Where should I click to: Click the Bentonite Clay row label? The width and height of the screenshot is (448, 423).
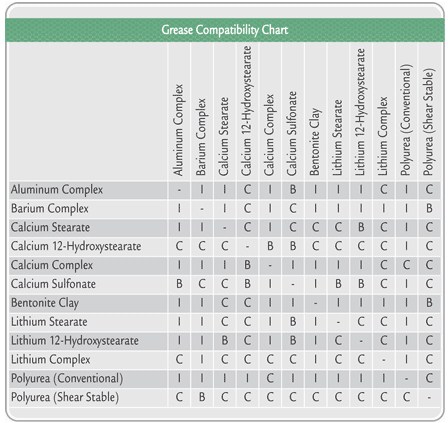[45, 303]
